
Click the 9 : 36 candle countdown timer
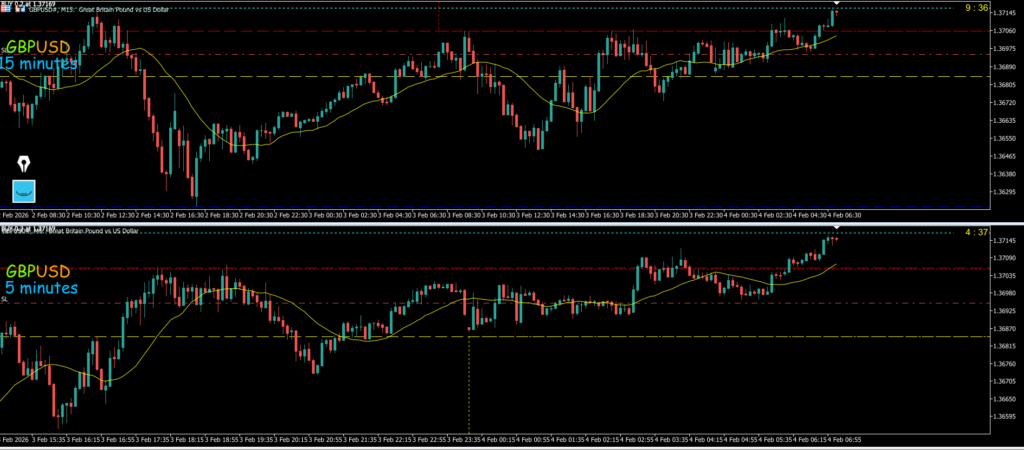976,8
